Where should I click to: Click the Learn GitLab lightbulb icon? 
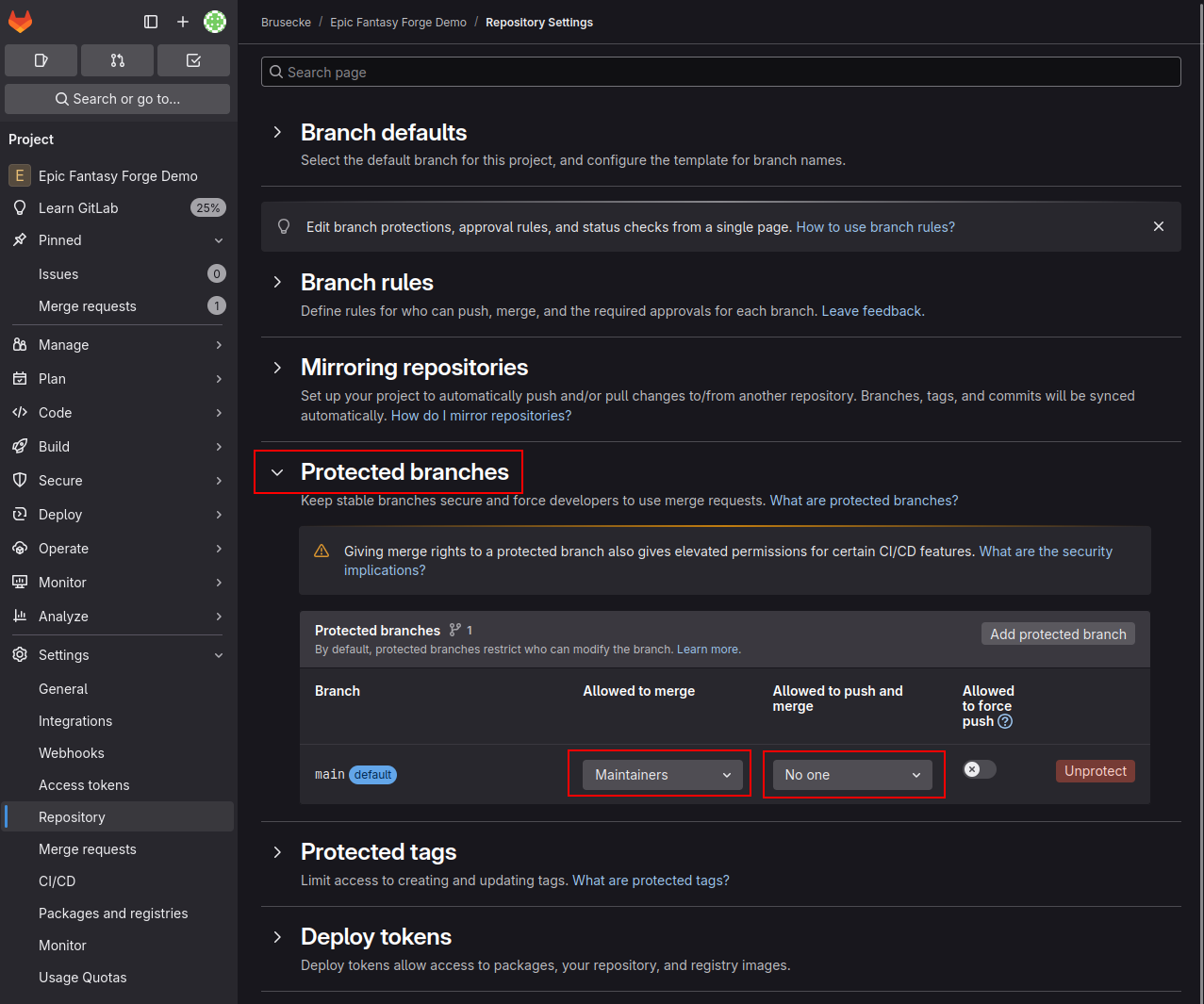(20, 207)
